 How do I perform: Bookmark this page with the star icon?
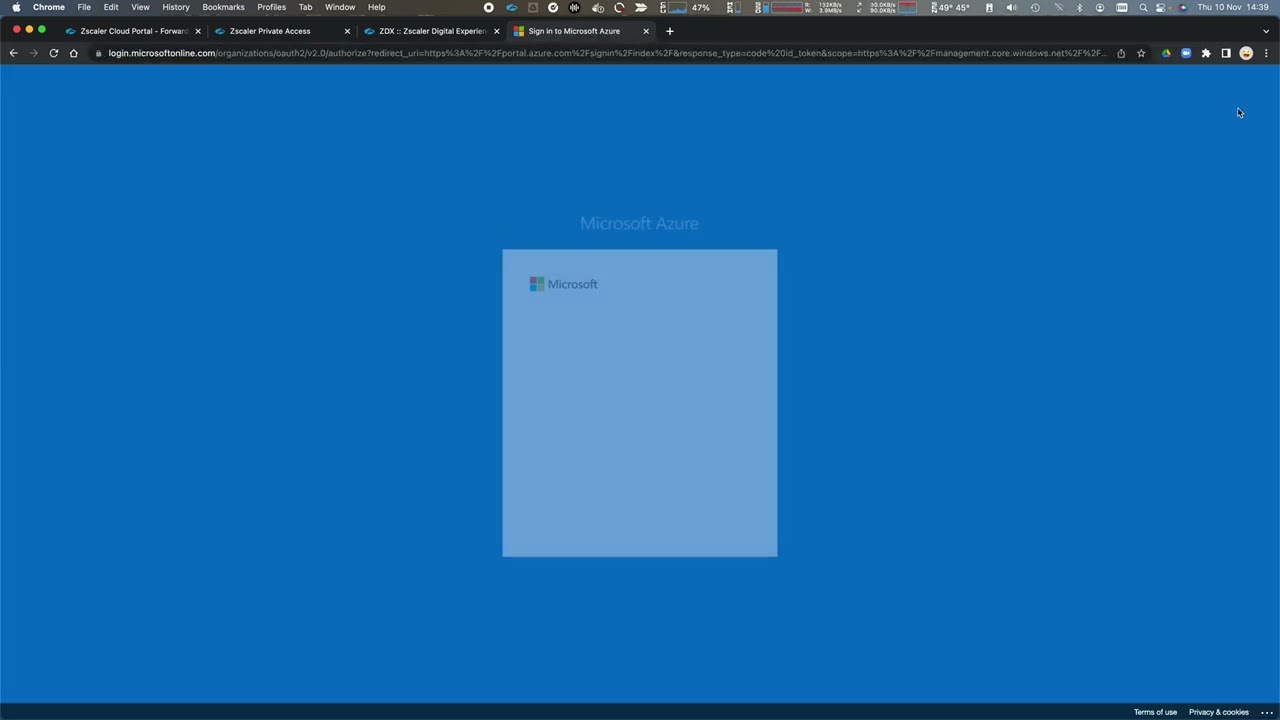(x=1141, y=53)
